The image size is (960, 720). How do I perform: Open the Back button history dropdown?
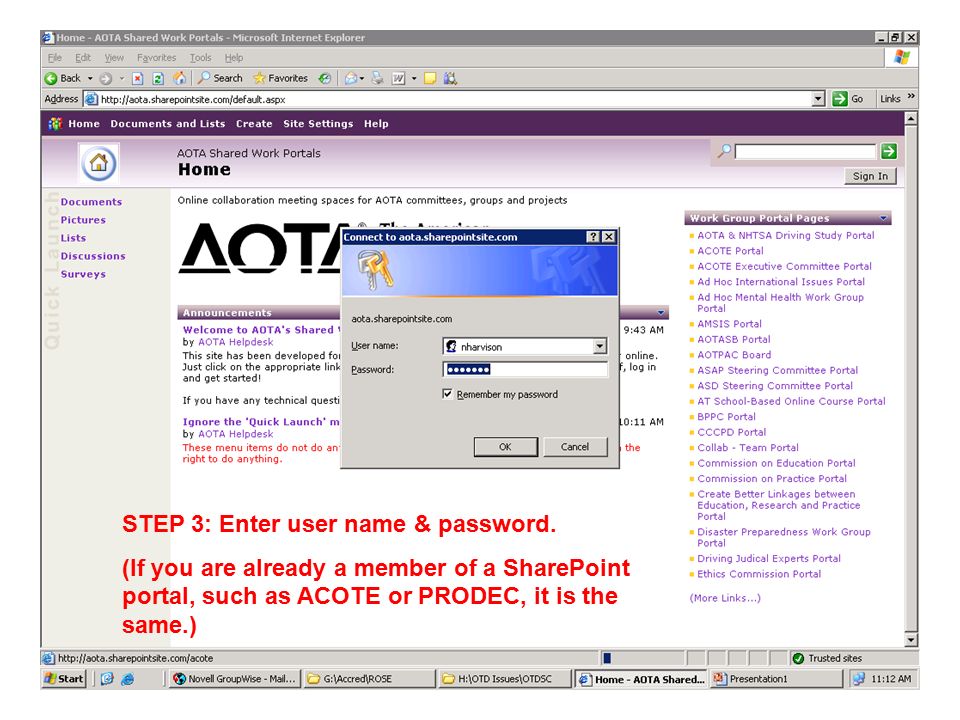pyautogui.click(x=90, y=78)
